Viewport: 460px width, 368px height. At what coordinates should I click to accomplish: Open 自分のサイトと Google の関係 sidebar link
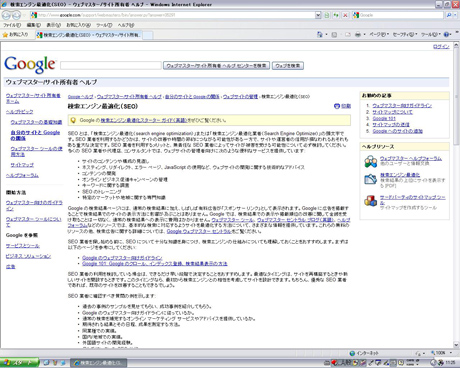point(35,135)
